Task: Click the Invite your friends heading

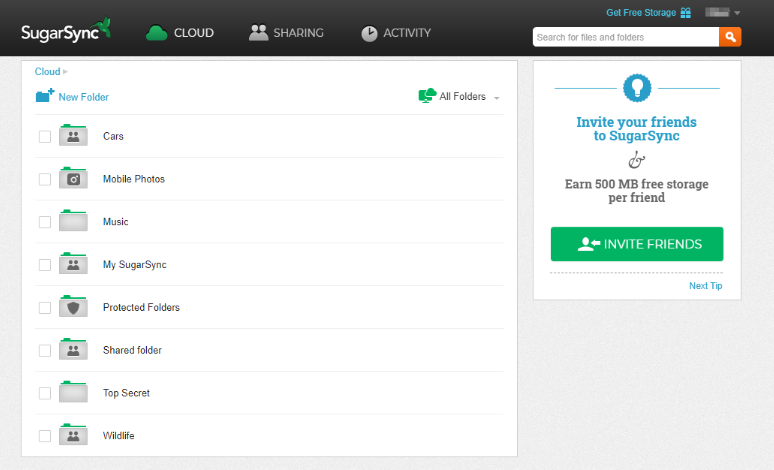Action: pyautogui.click(x=637, y=129)
